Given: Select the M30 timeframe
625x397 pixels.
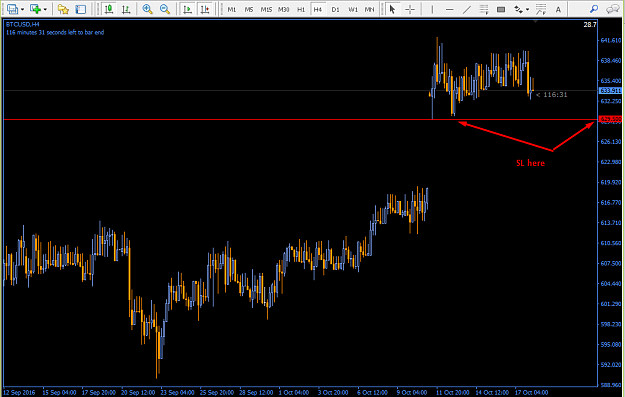Looking at the screenshot, I should tap(283, 9).
